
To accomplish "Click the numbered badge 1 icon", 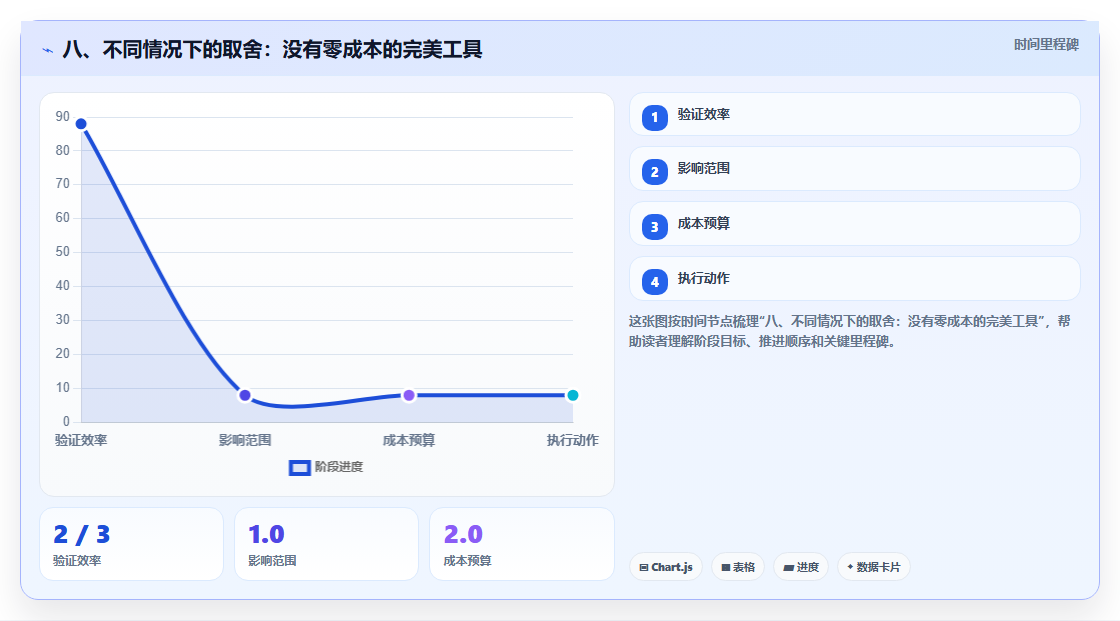I will coord(654,118).
